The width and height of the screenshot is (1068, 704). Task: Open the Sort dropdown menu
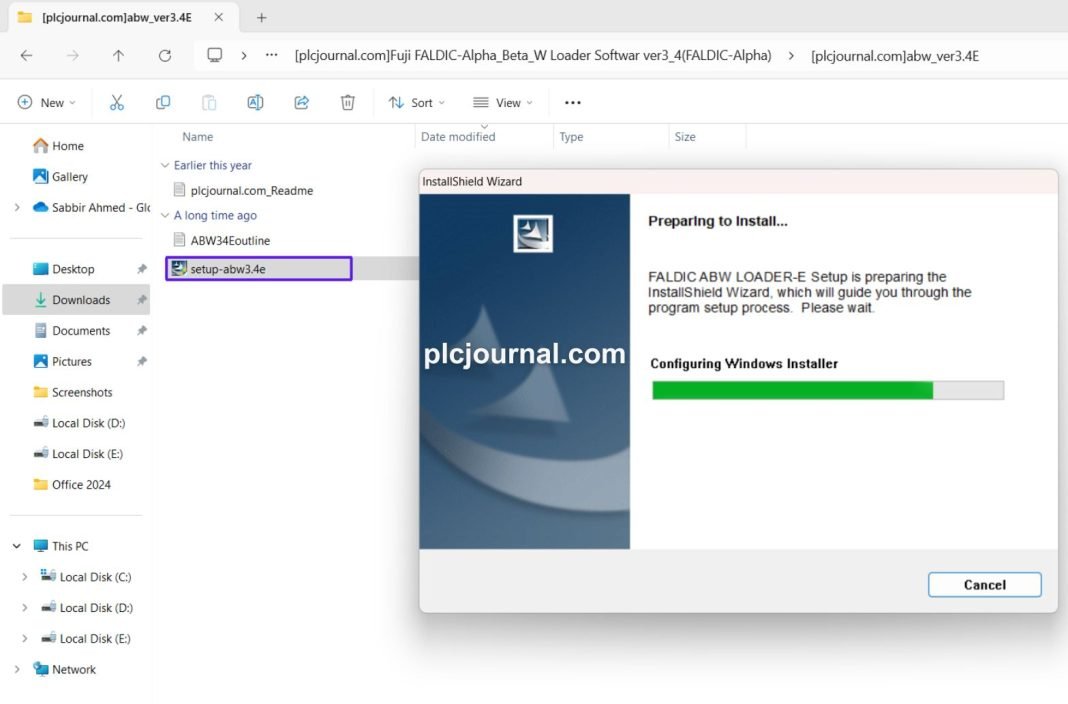coord(416,102)
